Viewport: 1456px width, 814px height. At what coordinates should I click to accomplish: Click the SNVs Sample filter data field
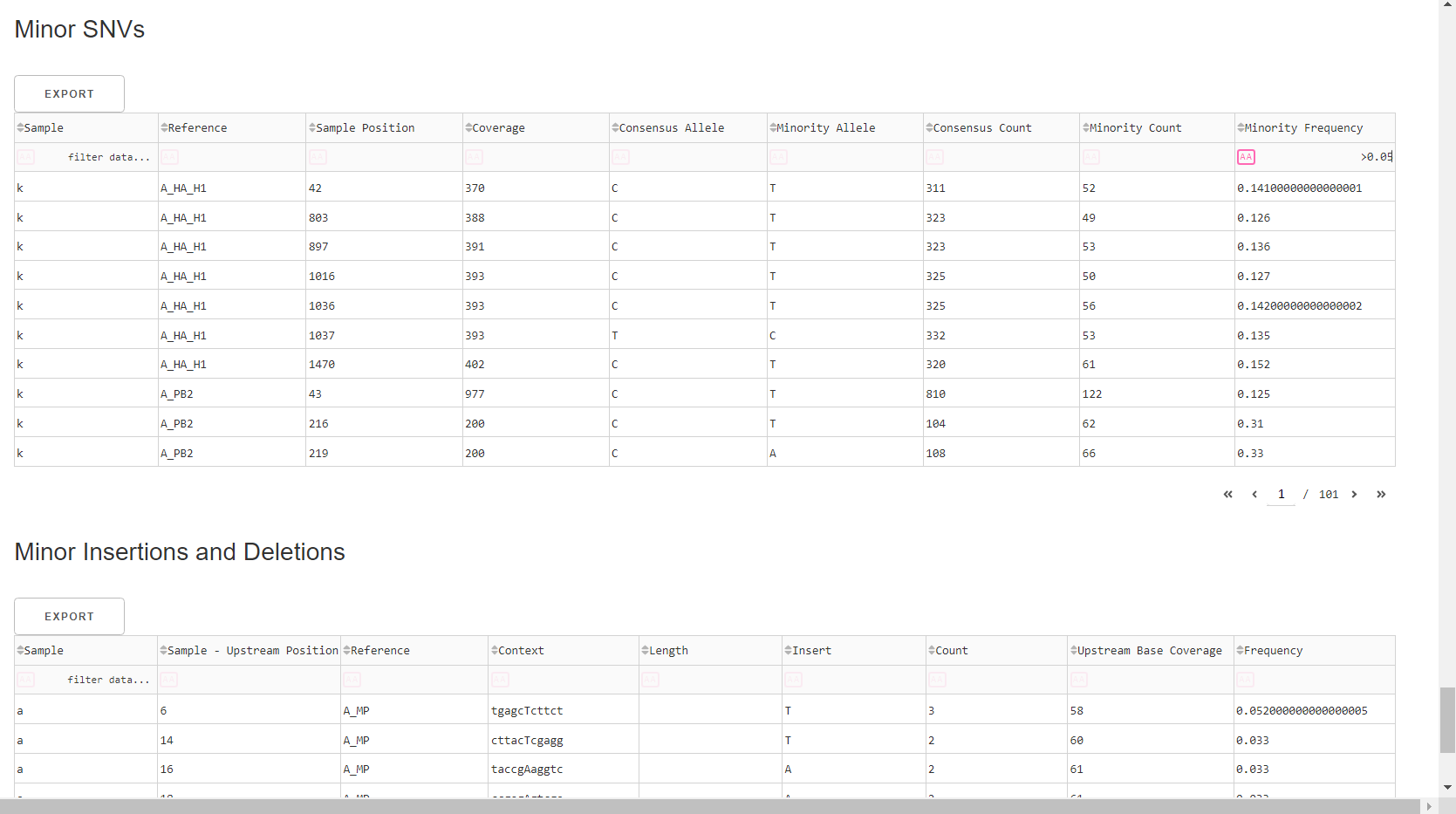pyautogui.click(x=96, y=157)
